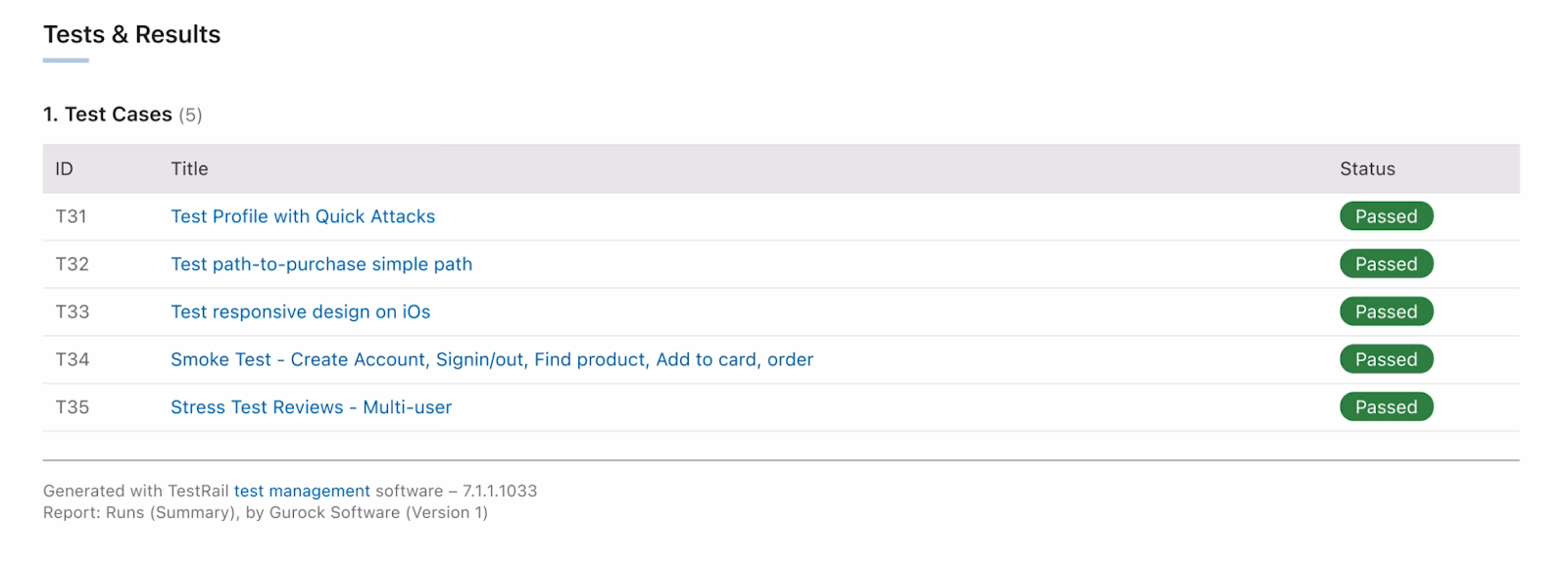Click the Title column header
This screenshot has width=1568, height=564.
click(189, 168)
